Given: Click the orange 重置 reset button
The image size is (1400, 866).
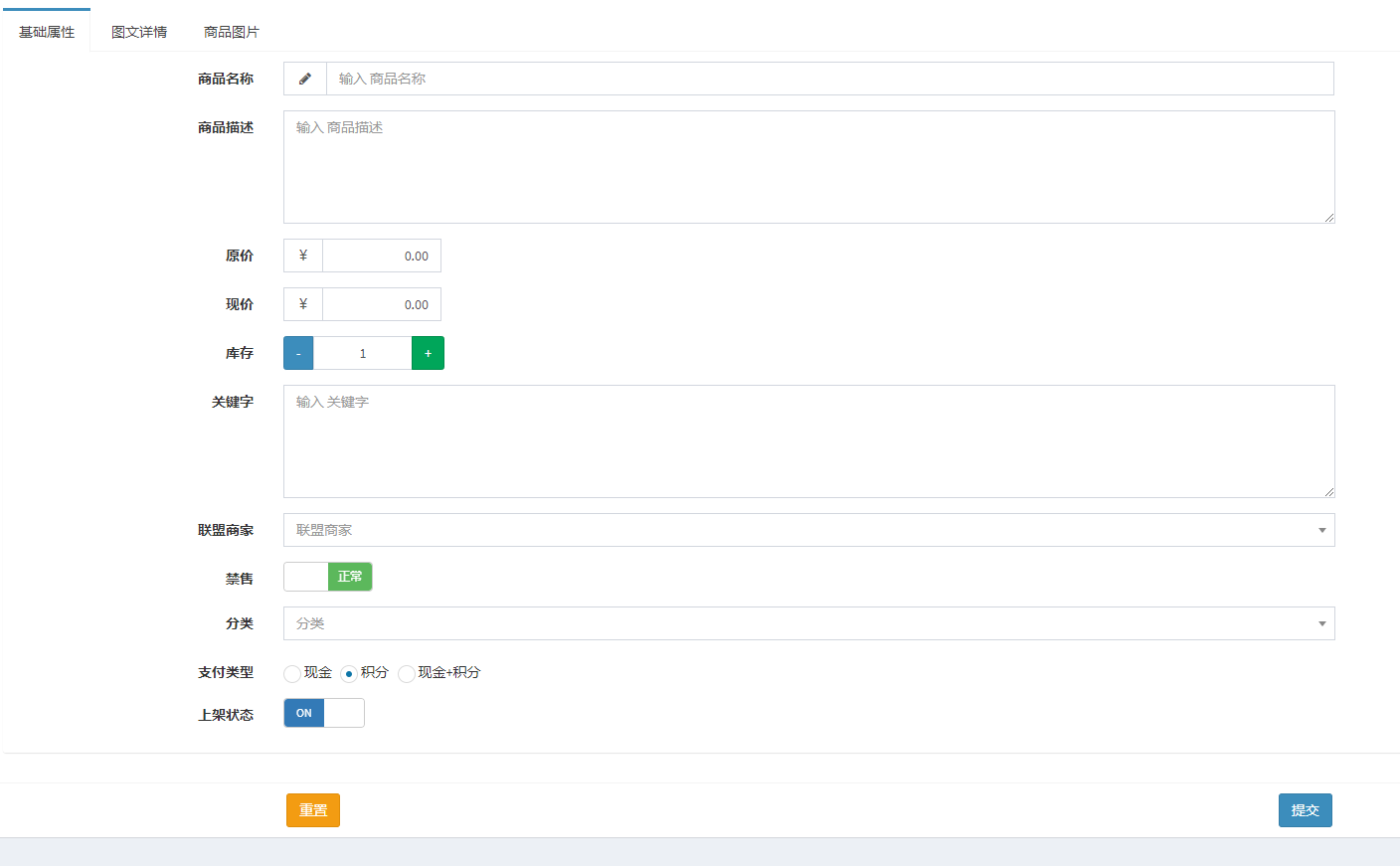Looking at the screenshot, I should [x=312, y=810].
